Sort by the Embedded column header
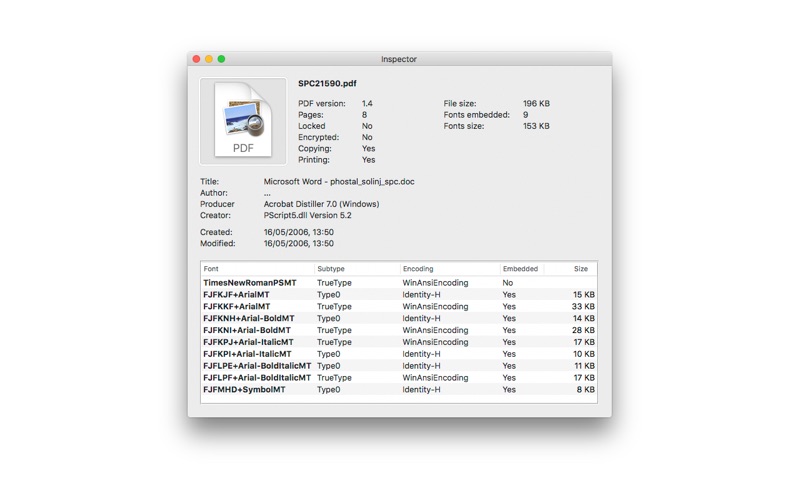 click(x=521, y=269)
